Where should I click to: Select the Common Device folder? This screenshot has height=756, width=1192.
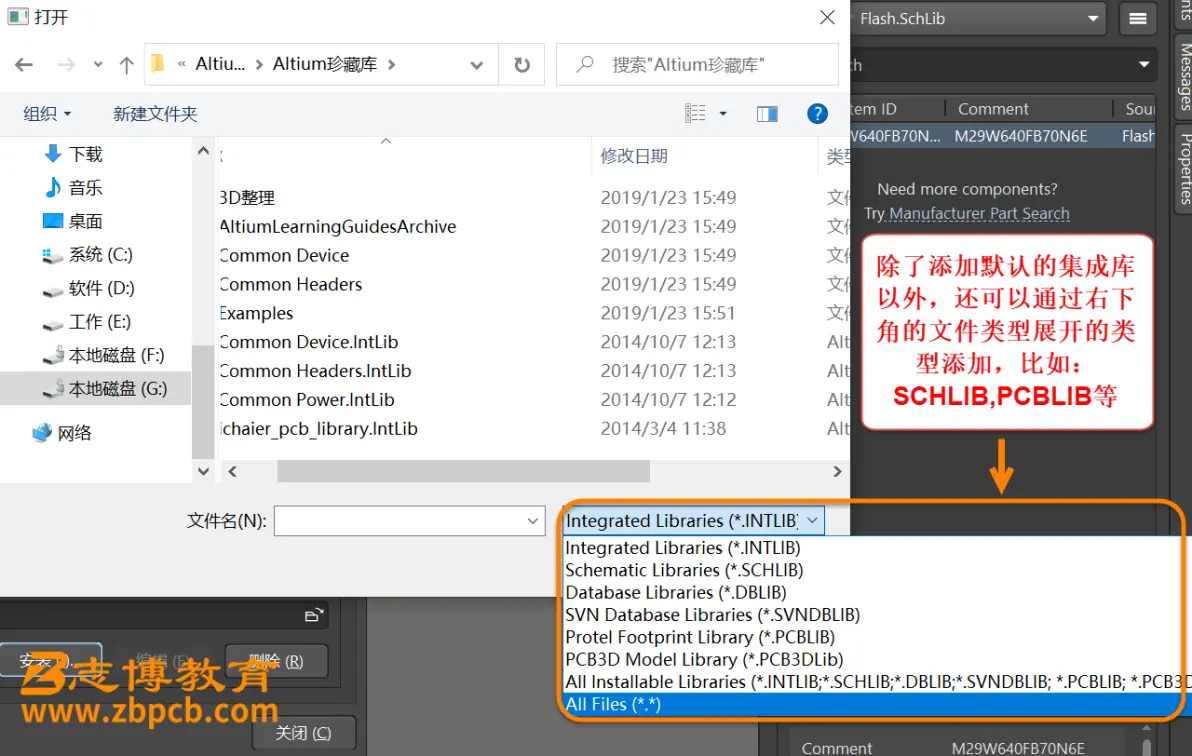284,256
